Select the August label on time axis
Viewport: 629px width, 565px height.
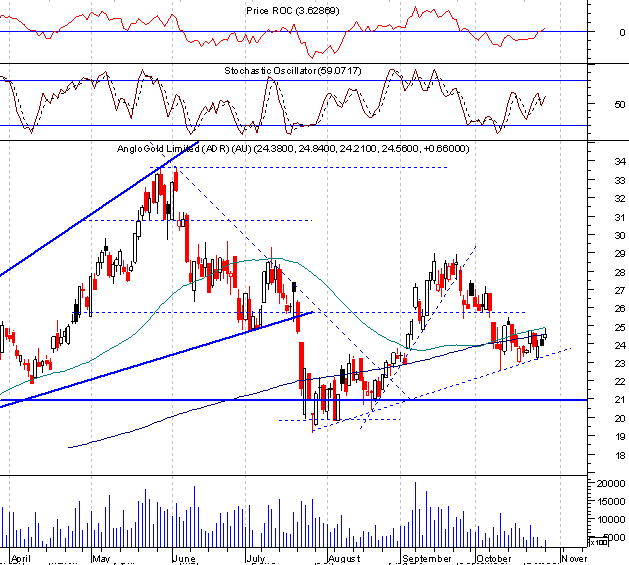click(344, 559)
